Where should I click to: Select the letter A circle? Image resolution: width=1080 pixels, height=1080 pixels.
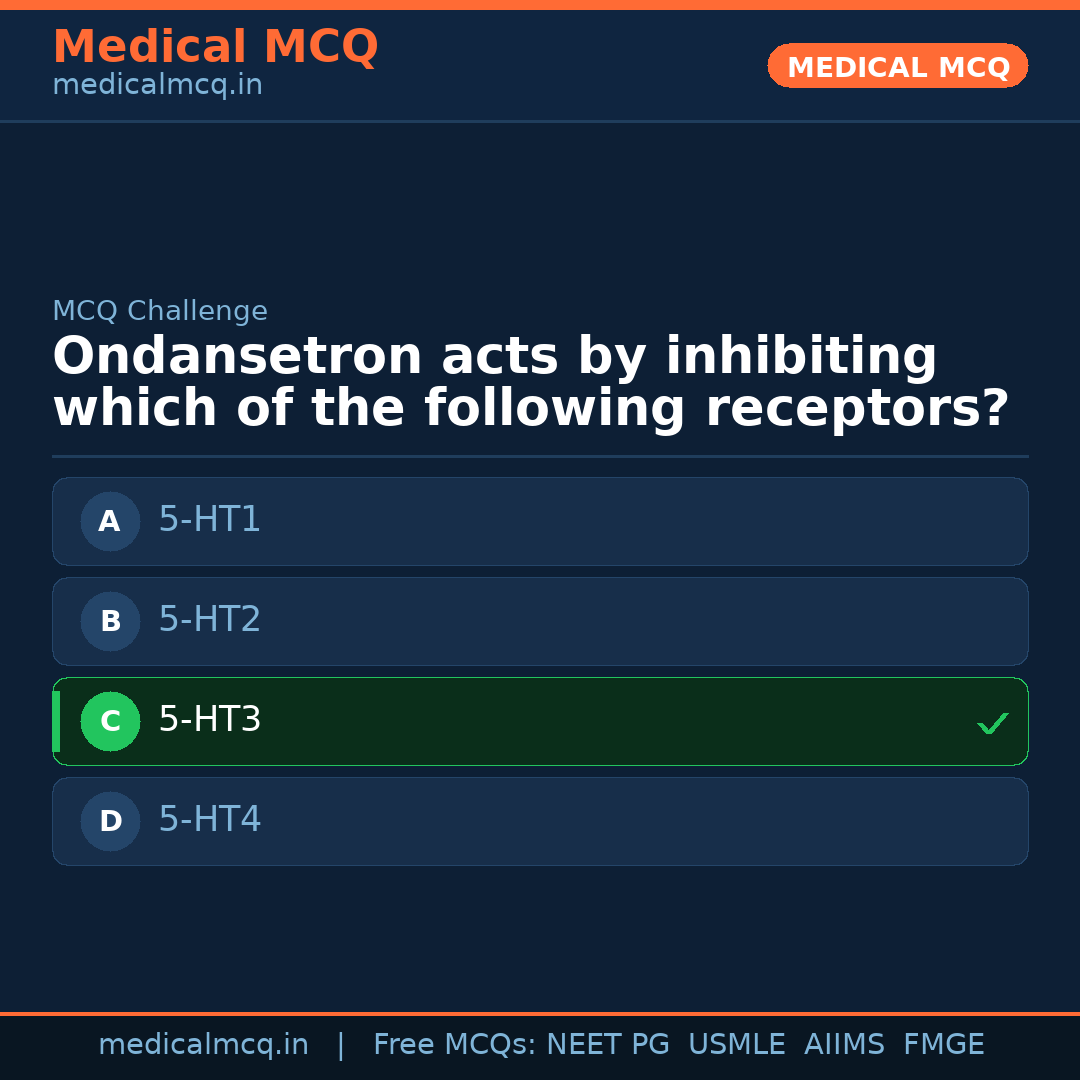(x=110, y=521)
